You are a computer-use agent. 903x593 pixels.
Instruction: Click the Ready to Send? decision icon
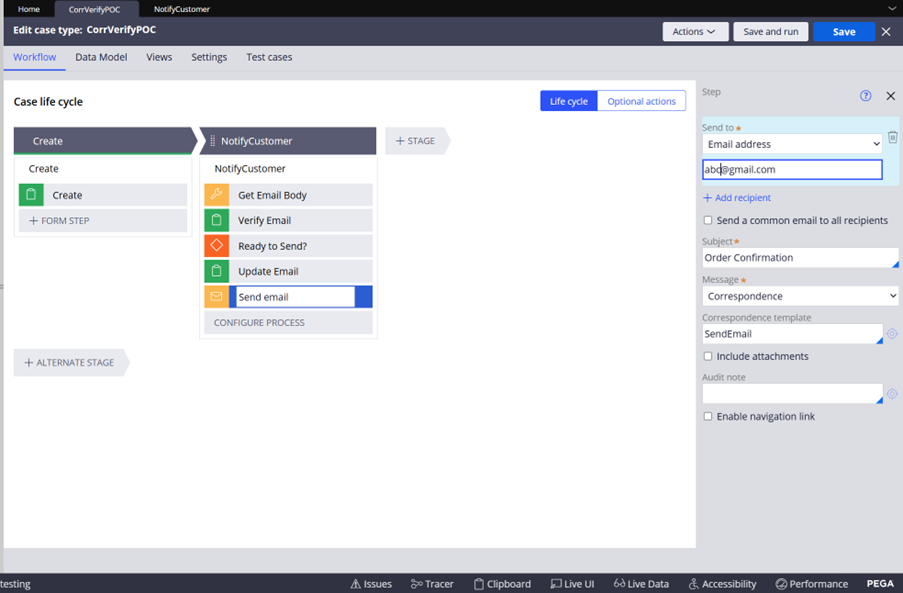click(x=216, y=245)
